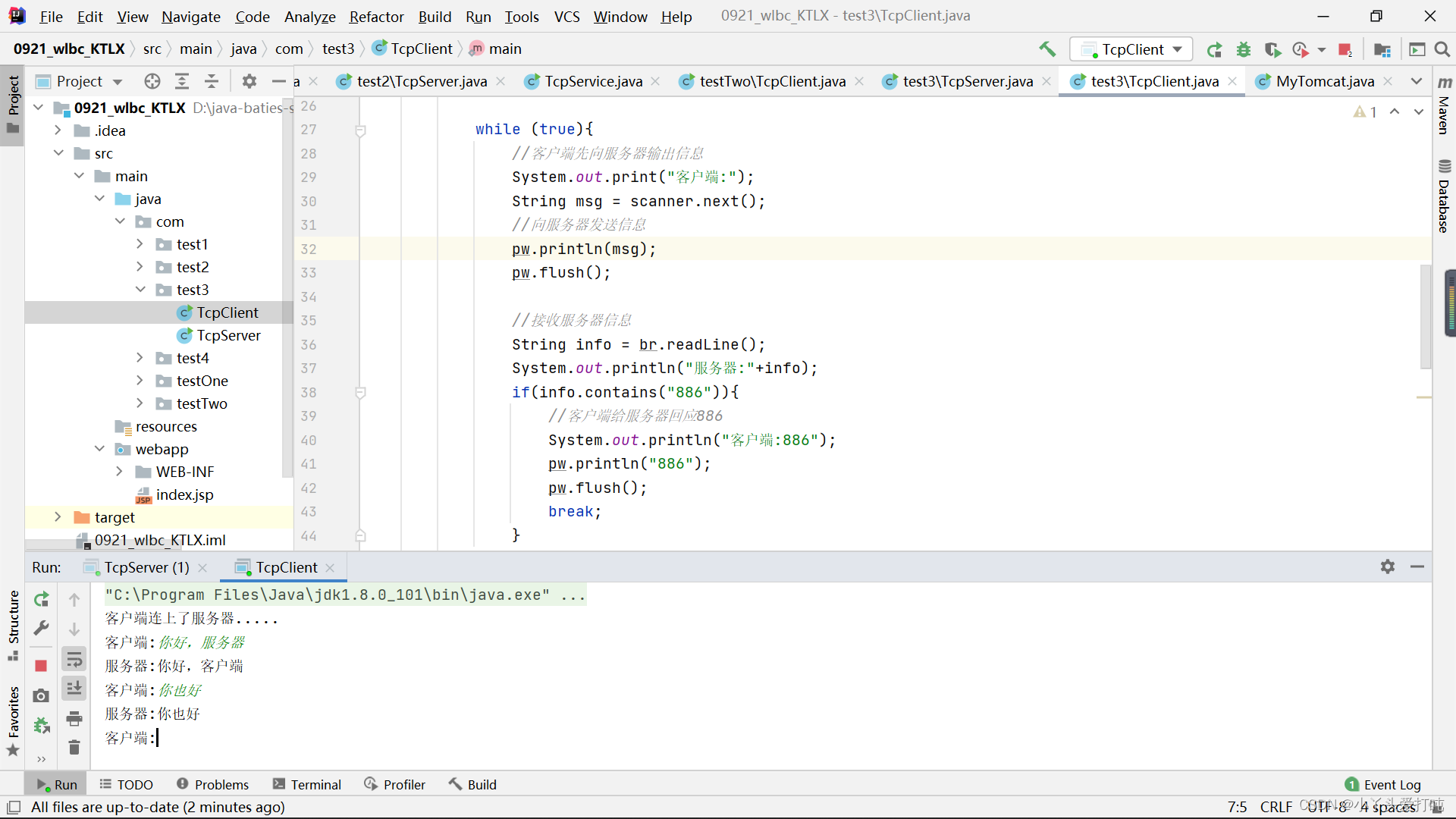This screenshot has width=1456, height=819.
Task: Click the wrench icon in Run panel
Action: click(42, 628)
